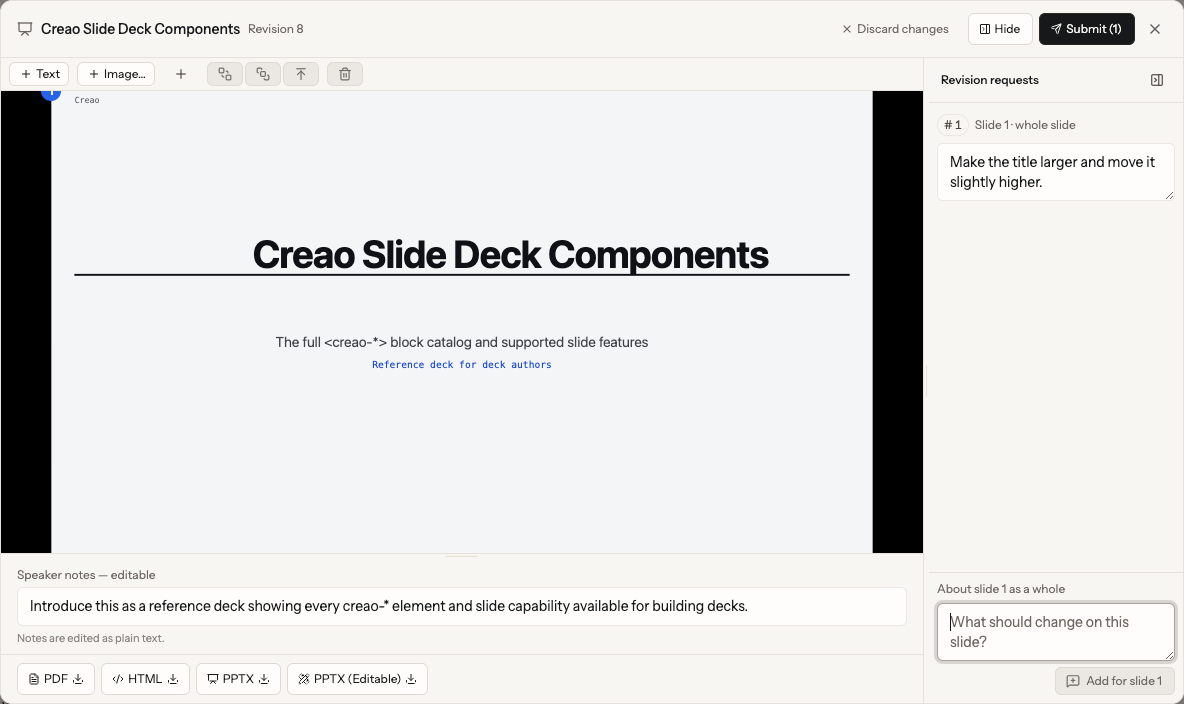This screenshot has width=1184, height=704.
Task: Add a Text element to slide
Action: 39,74
